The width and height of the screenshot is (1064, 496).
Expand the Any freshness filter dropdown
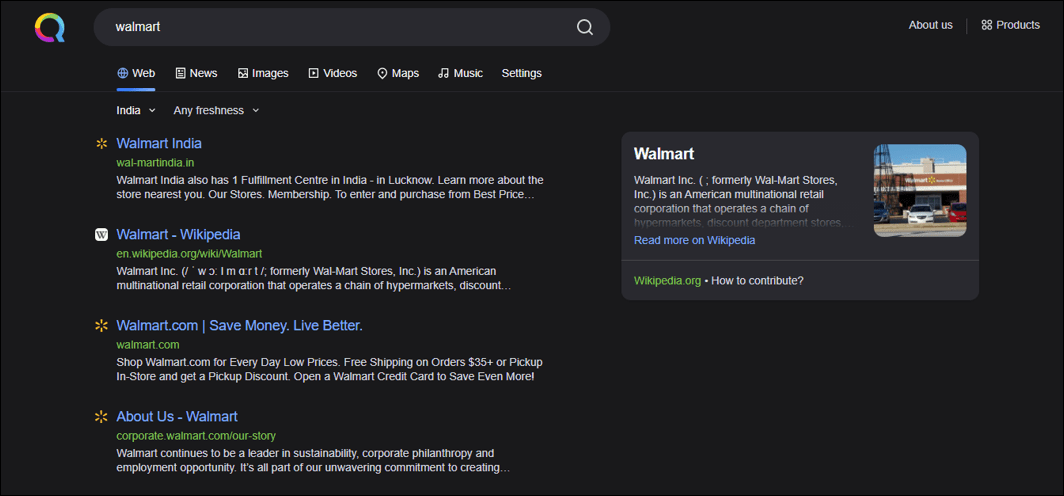(216, 110)
